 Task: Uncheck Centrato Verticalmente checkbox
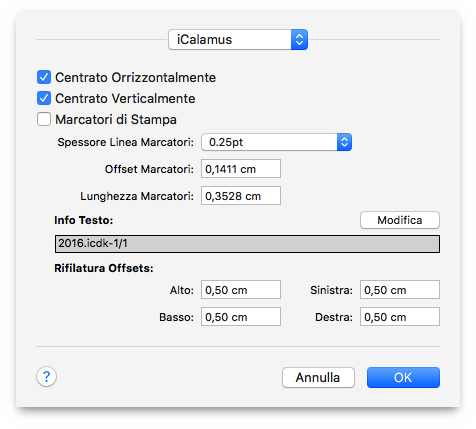pos(44,98)
